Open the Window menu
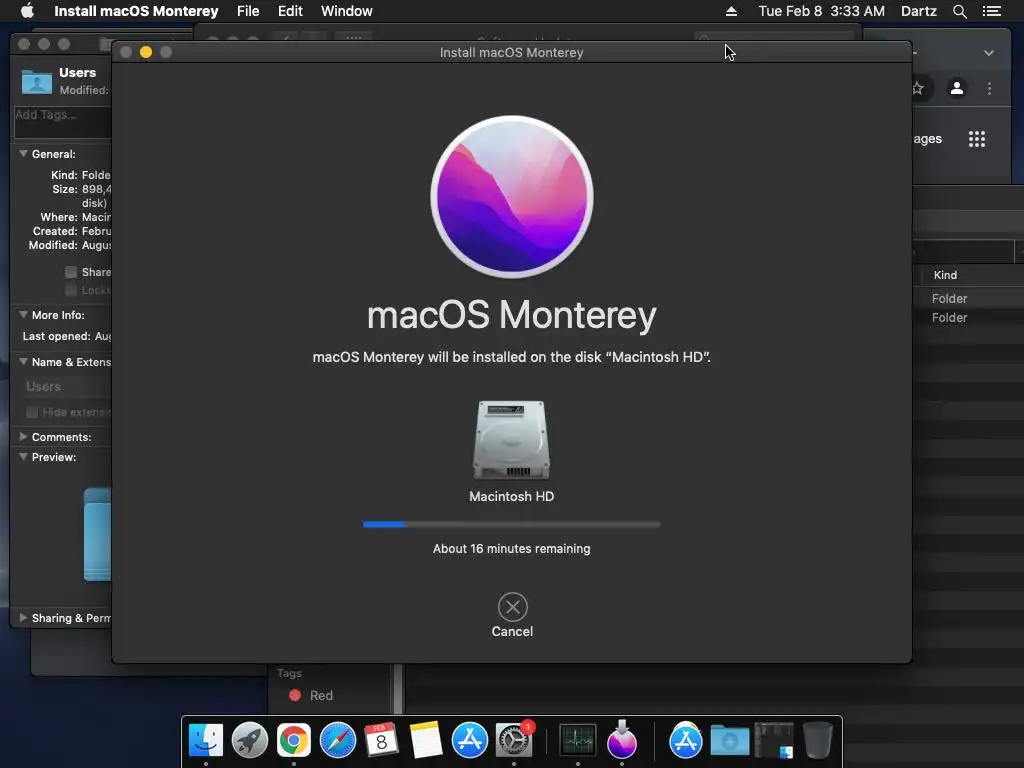1024x768 pixels. point(347,11)
